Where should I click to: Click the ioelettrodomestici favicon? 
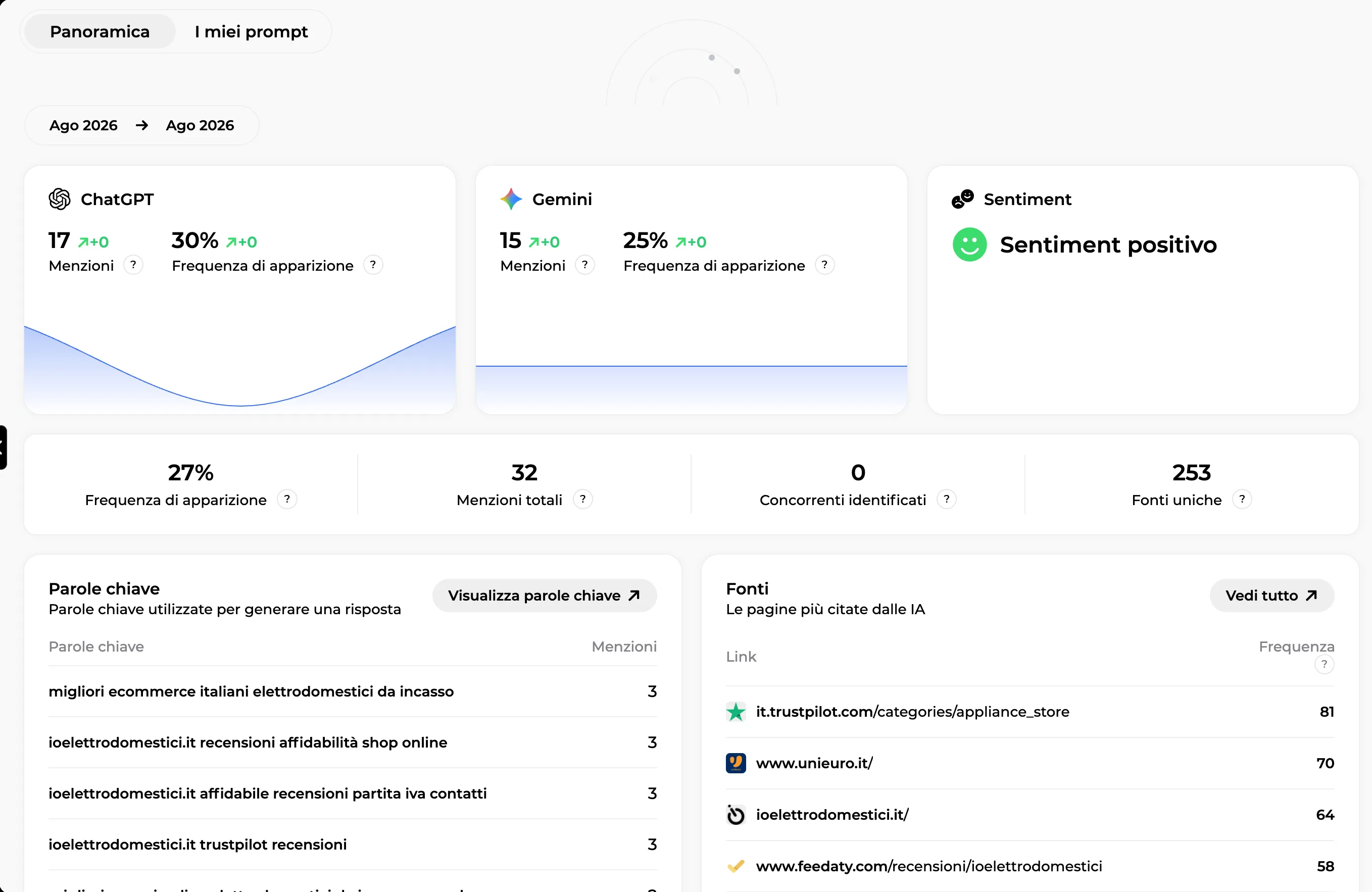(x=736, y=815)
